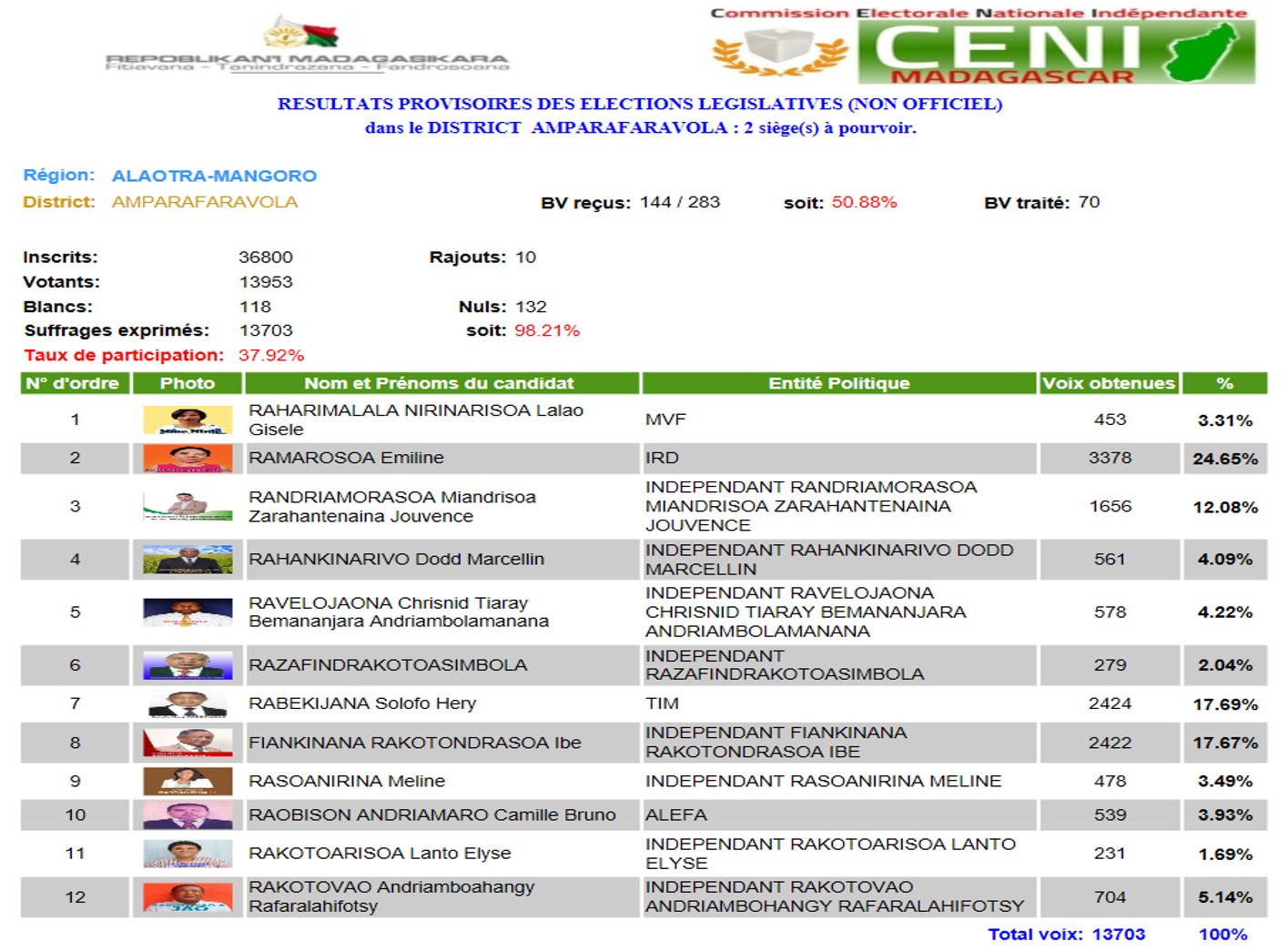Image resolution: width=1288 pixels, height=951 pixels.
Task: Open photo of RAZAFINDRAKOTOASIMBOLA
Action: [188, 665]
